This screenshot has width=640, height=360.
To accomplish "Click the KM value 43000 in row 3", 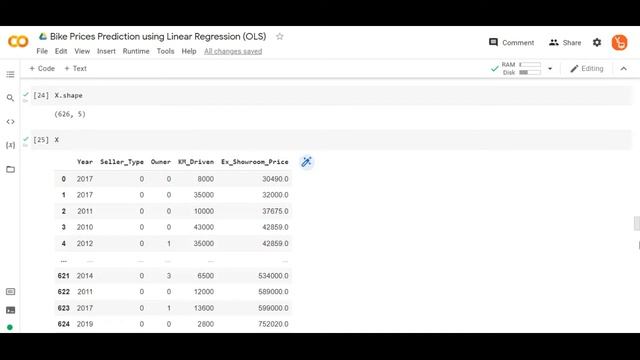I will pos(204,227).
